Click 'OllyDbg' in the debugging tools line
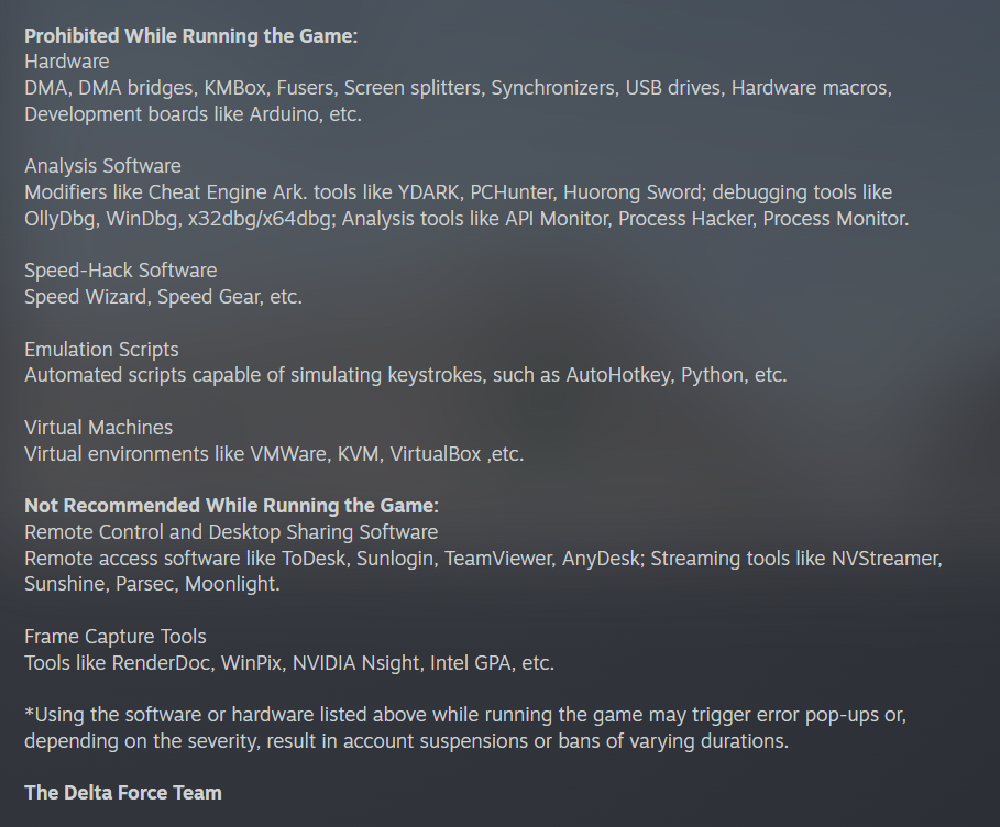This screenshot has height=827, width=1000. pyautogui.click(x=59, y=219)
